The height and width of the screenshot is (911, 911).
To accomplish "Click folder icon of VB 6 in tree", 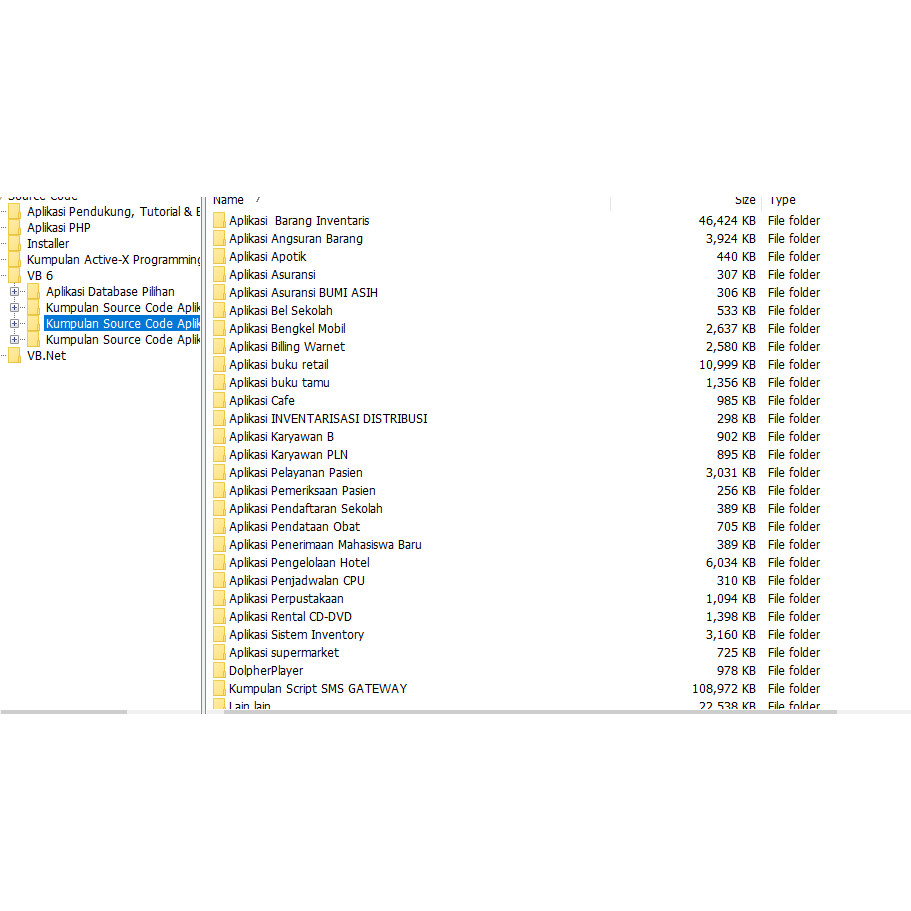I will click(15, 275).
